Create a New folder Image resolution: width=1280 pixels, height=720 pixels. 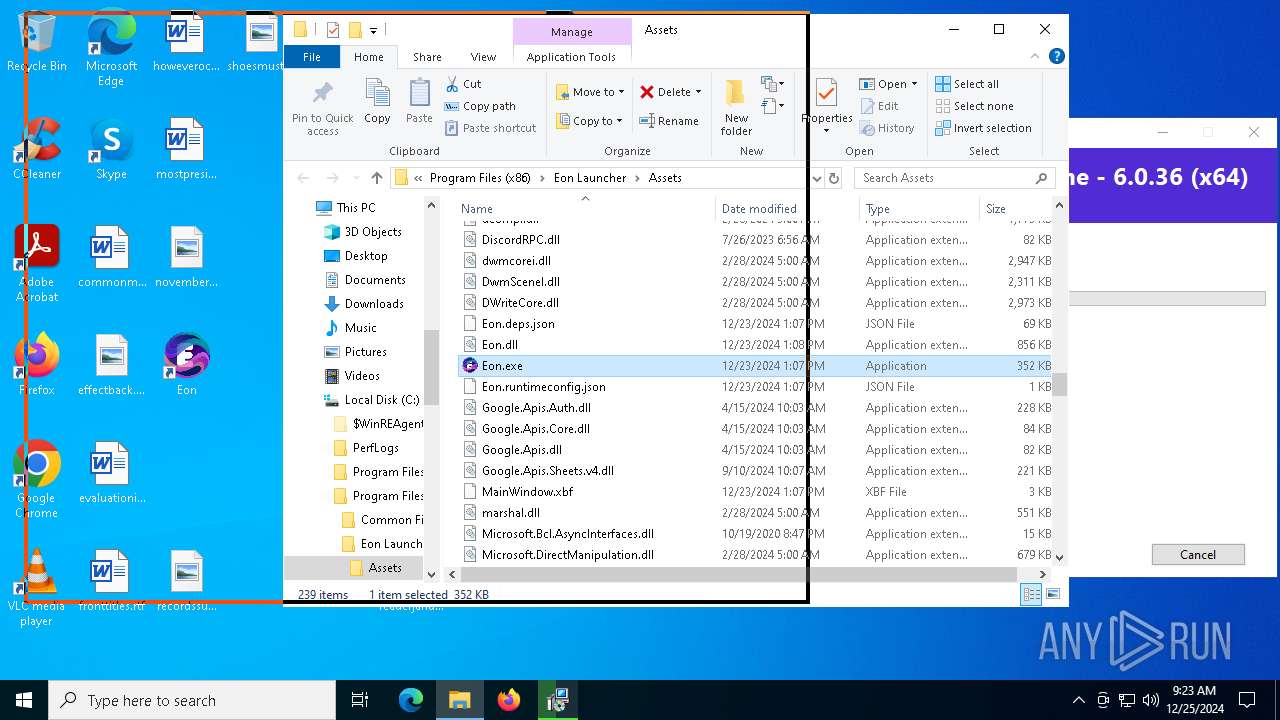736,107
